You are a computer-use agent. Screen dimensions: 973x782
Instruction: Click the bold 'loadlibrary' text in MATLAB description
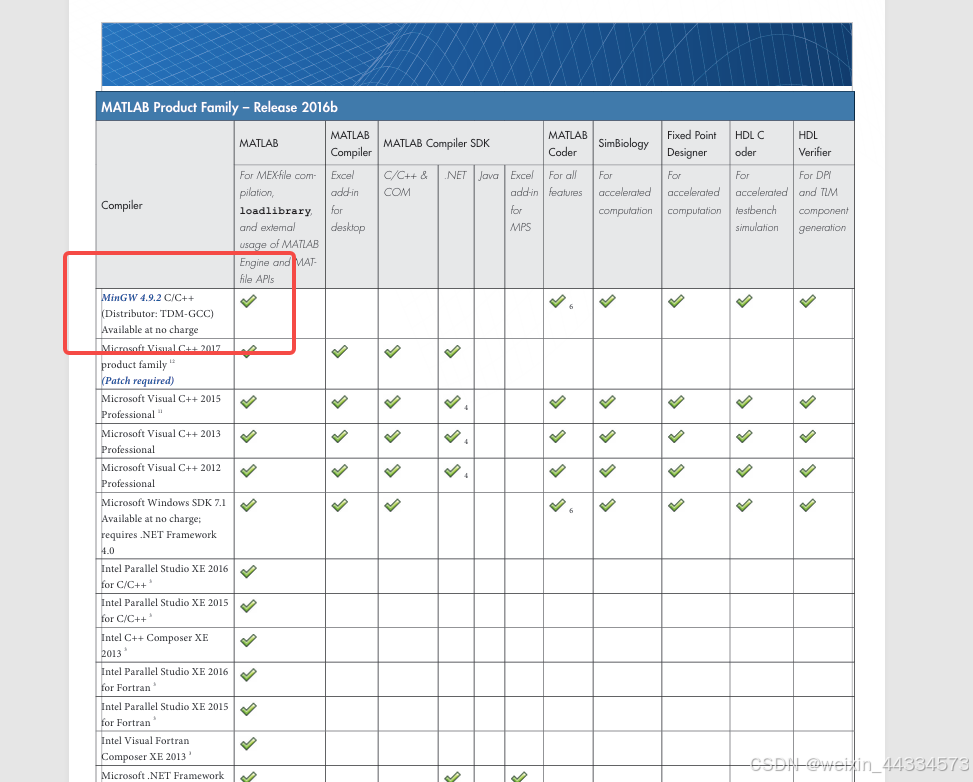[x=275, y=211]
